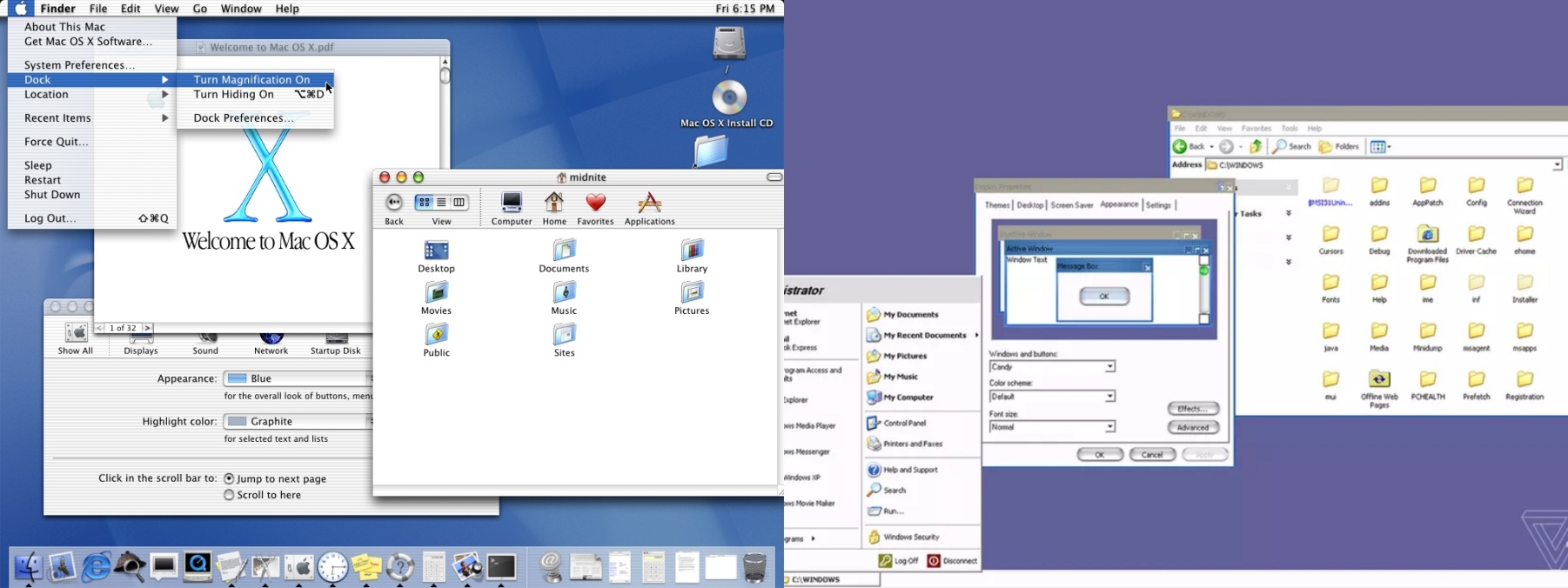Open Help Viewer lifesaver dock icon
Viewport: 1568px width, 588px height.
pos(400,567)
